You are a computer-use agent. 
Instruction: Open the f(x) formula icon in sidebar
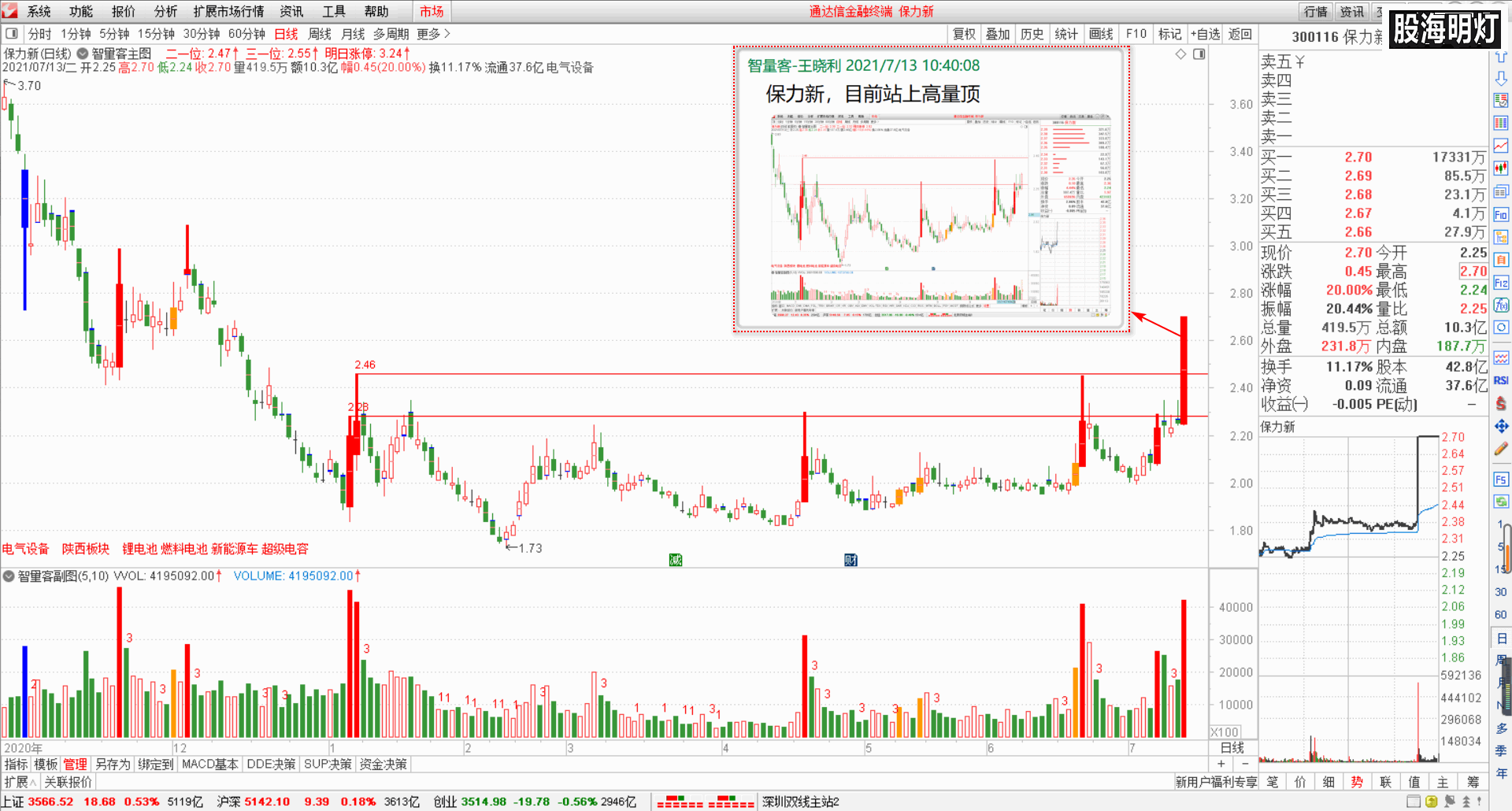pyautogui.click(x=1501, y=305)
